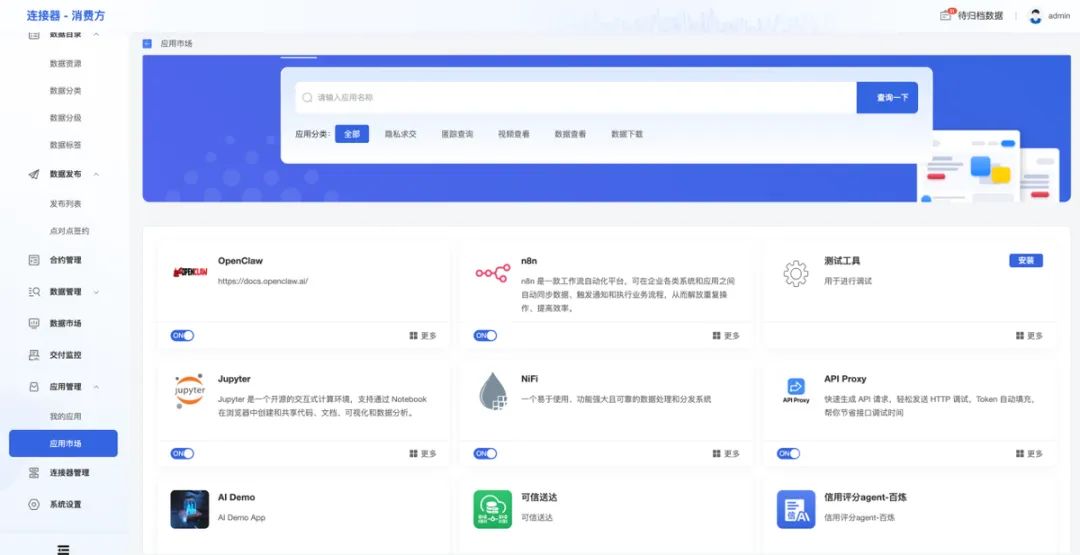Click the 待归档数据 header link text
Image resolution: width=1080 pixels, height=555 pixels.
coord(980,16)
